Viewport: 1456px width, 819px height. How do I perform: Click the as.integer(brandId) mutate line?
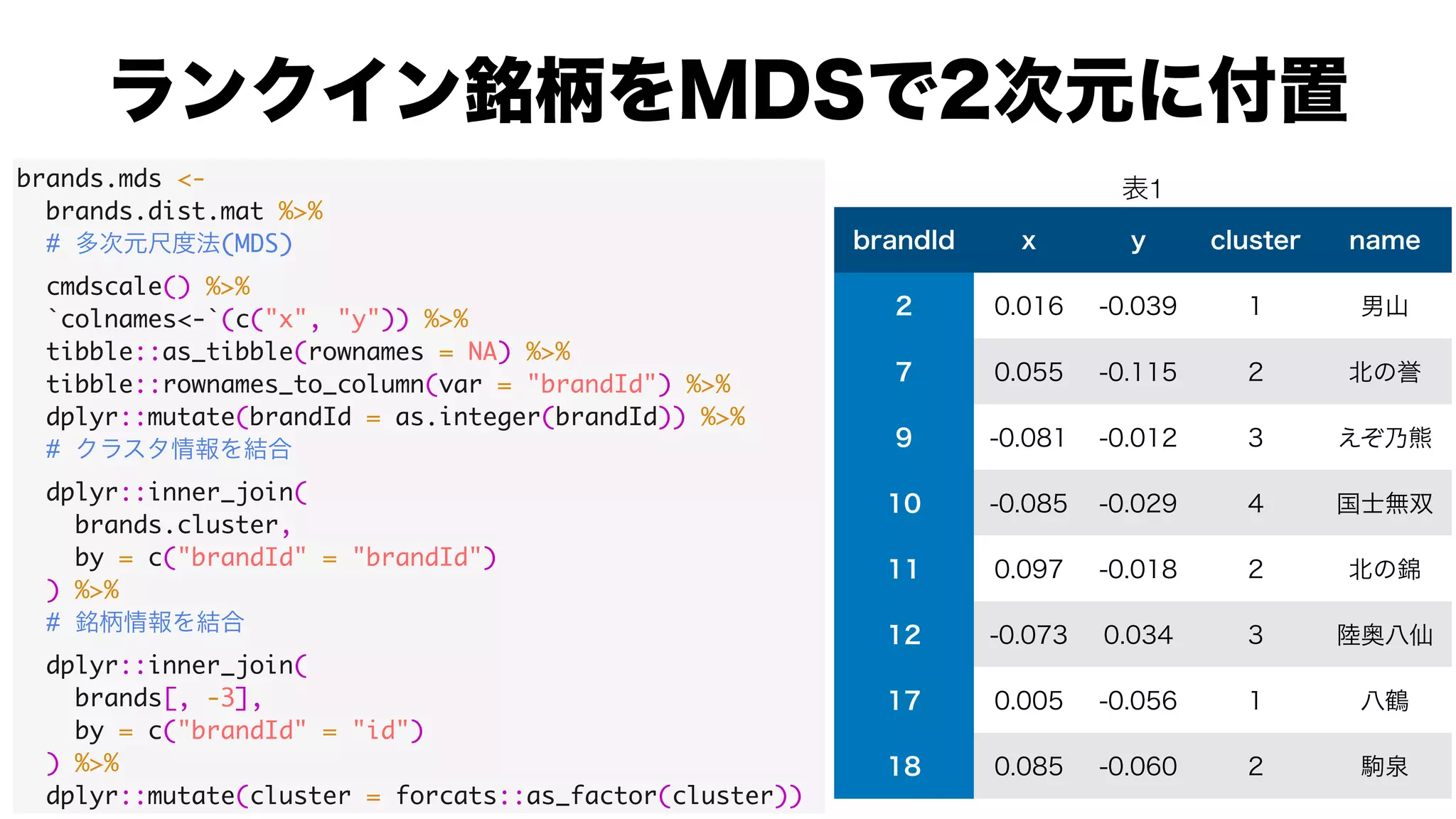click(x=395, y=417)
